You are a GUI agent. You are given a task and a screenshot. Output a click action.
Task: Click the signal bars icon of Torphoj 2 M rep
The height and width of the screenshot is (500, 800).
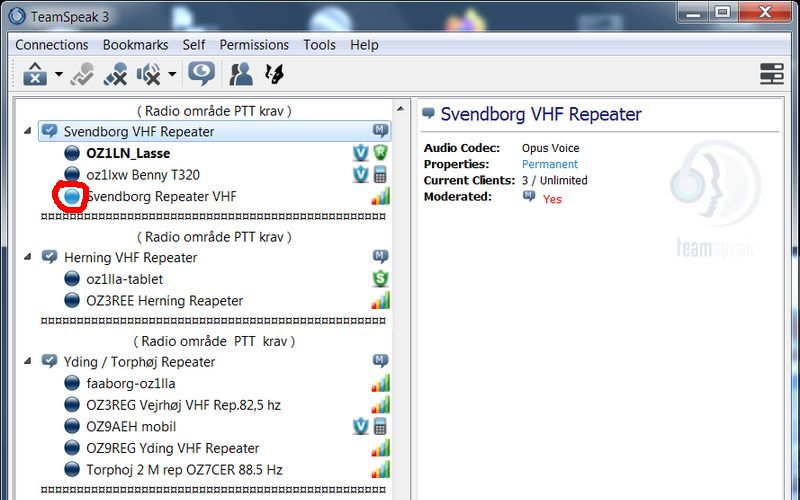pyautogui.click(x=380, y=469)
